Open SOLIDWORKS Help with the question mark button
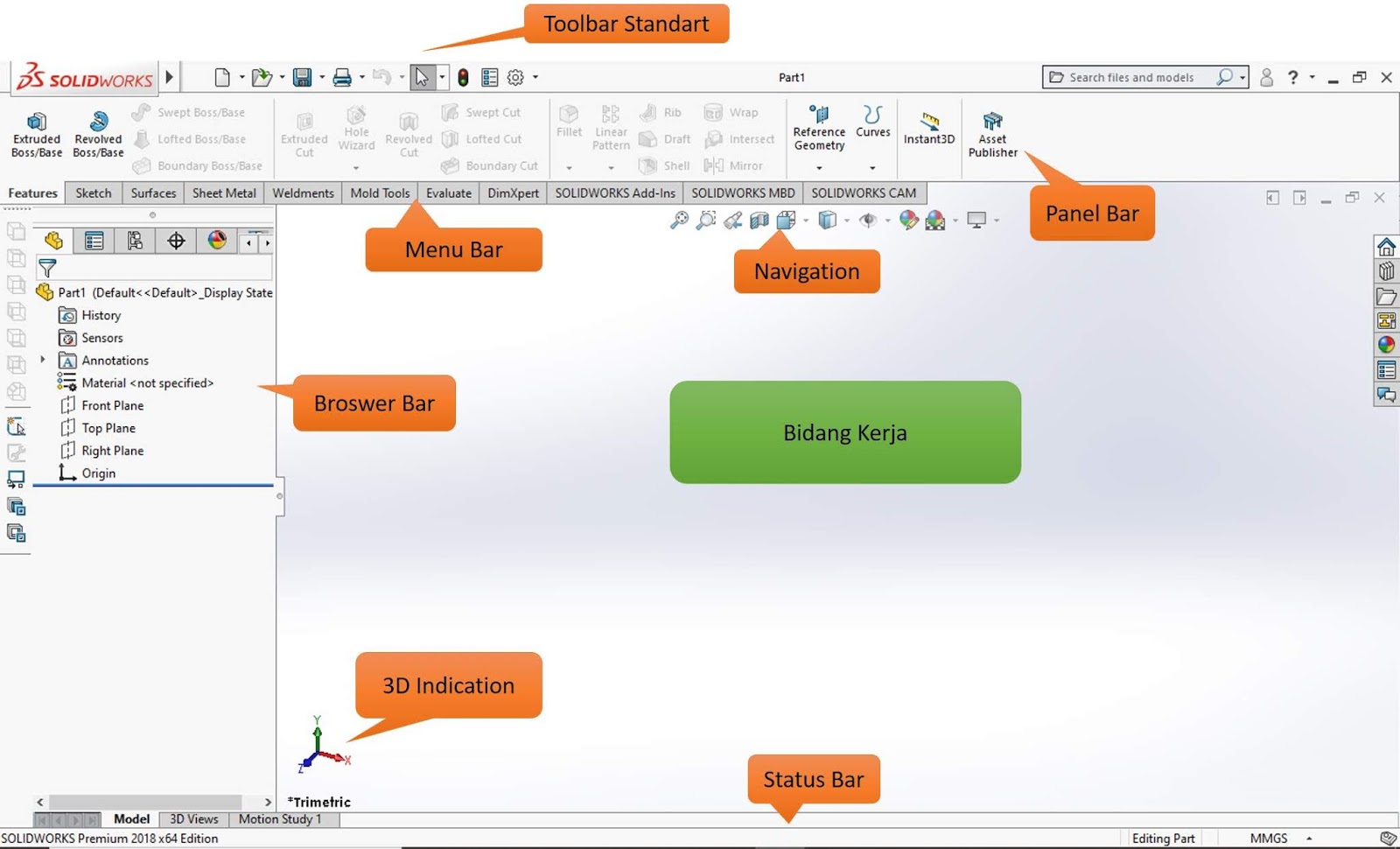This screenshot has width=1400, height=849. click(1293, 77)
